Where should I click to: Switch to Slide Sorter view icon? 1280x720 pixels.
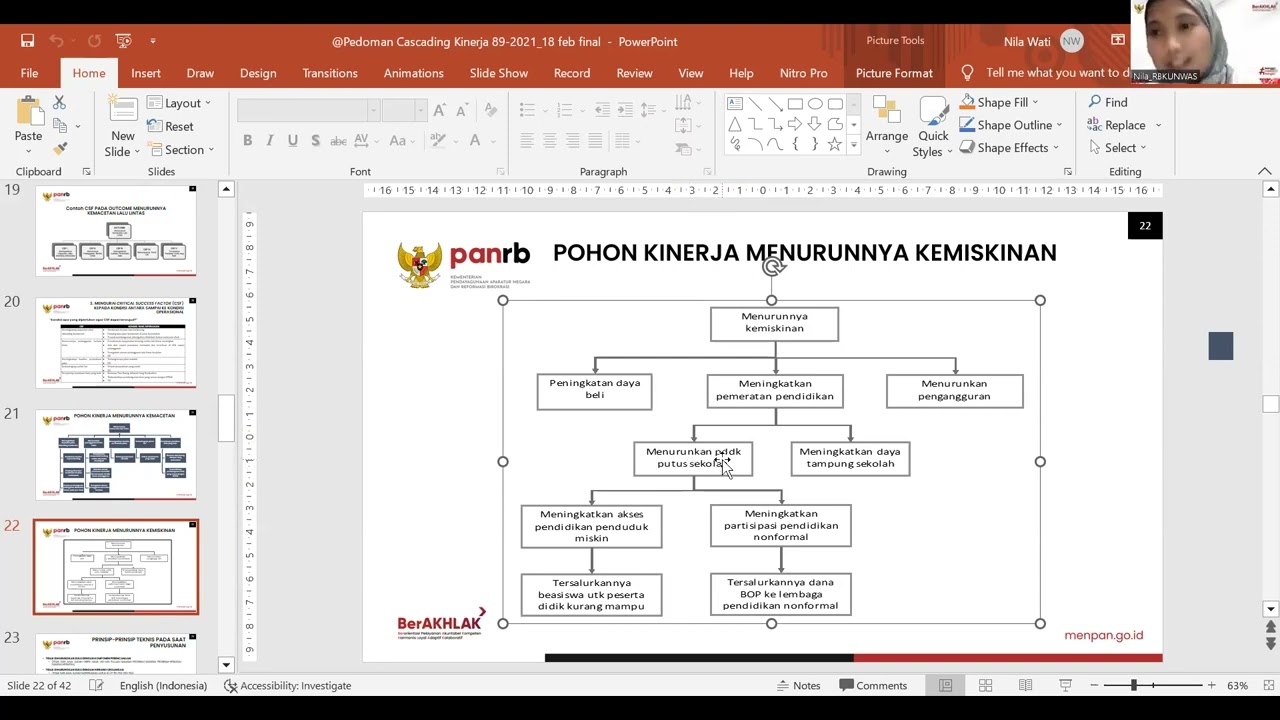[x=985, y=685]
